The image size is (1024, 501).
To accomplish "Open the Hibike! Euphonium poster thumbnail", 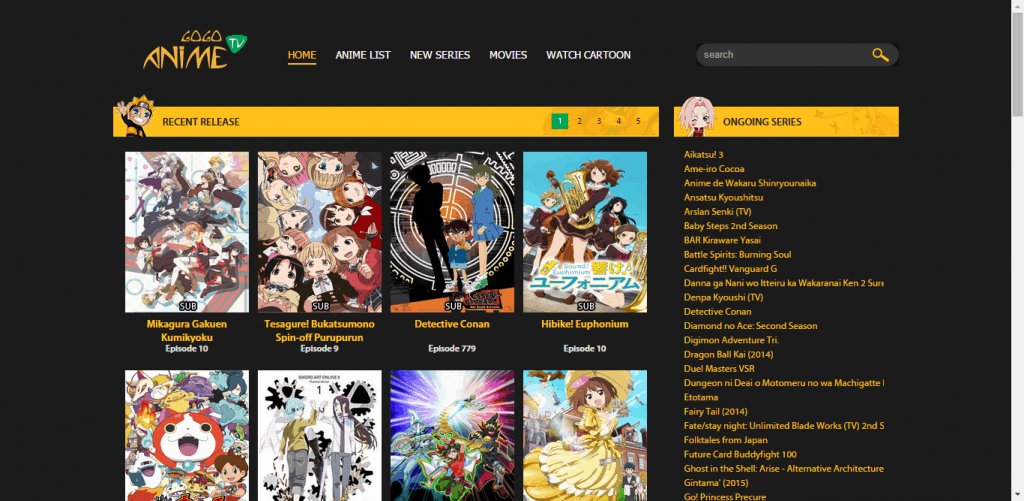I will click(x=585, y=232).
